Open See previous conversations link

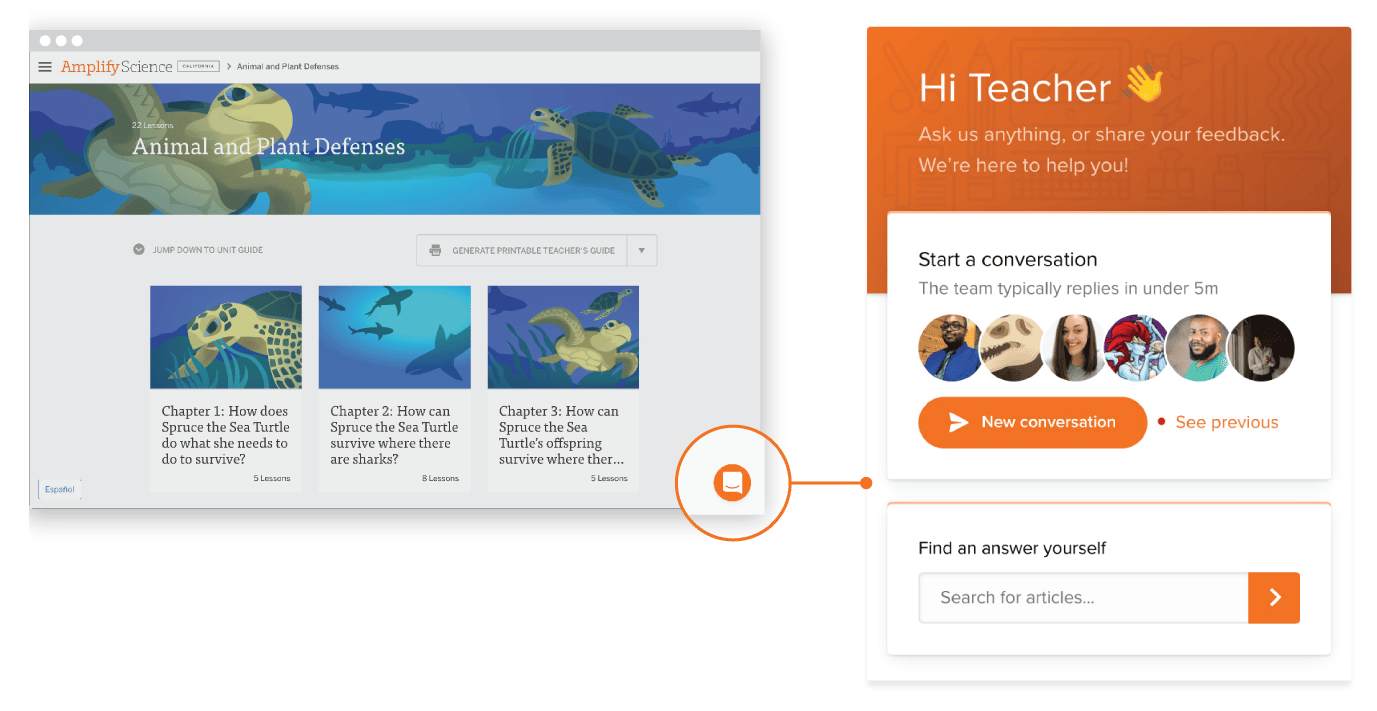[x=1227, y=422]
